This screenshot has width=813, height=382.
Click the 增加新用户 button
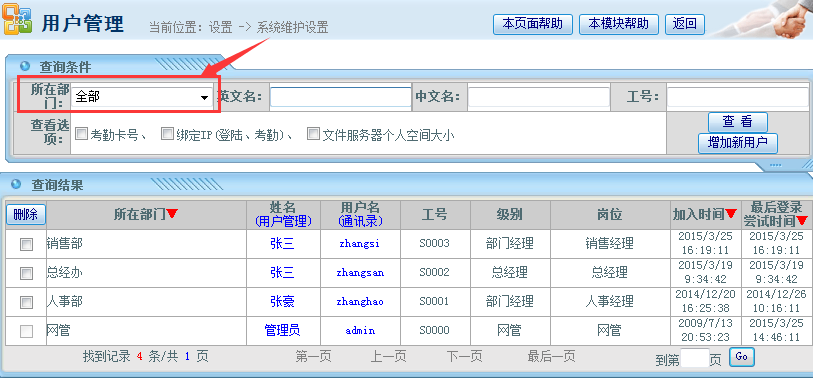738,143
